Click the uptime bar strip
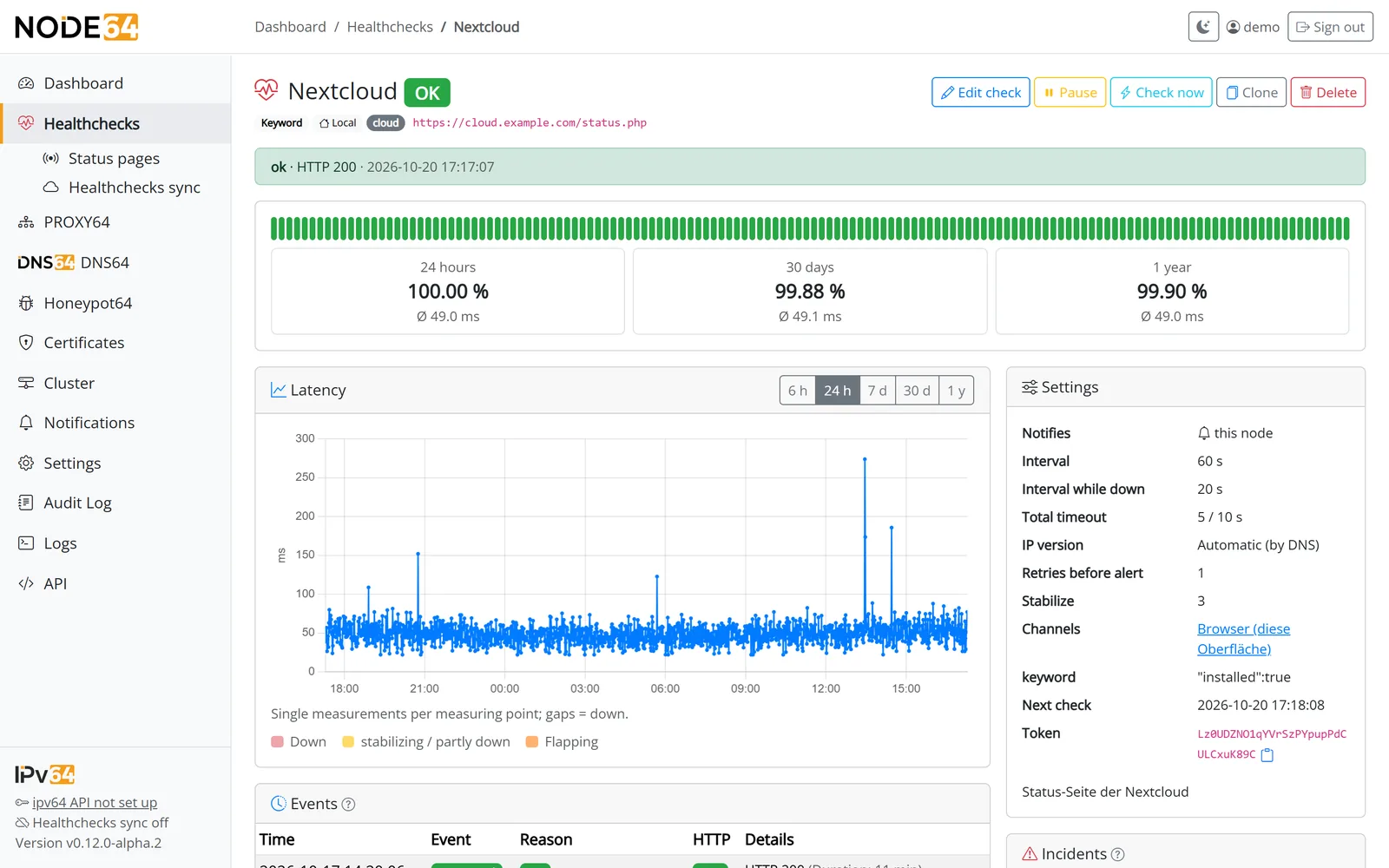 810,228
